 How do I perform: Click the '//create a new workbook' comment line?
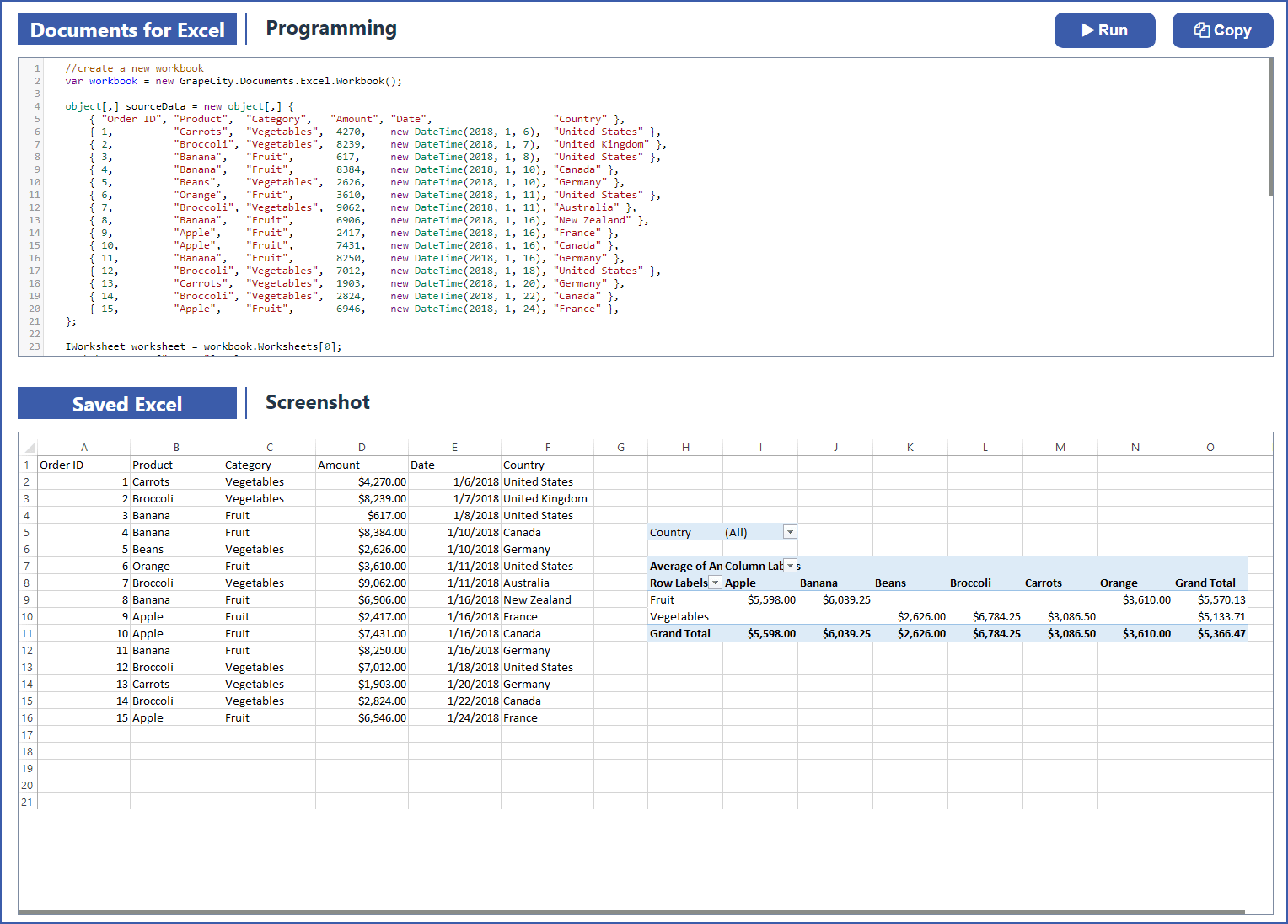pyautogui.click(x=135, y=68)
